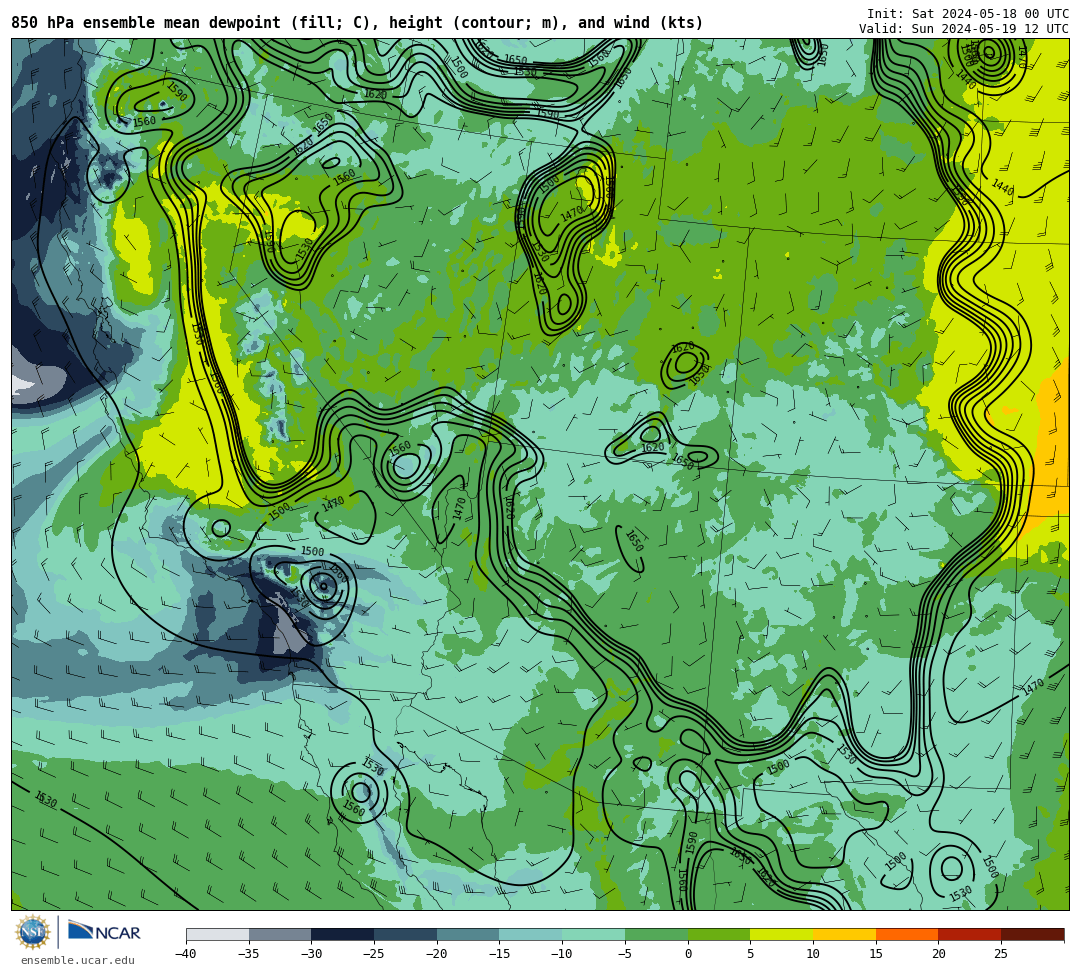
Task: Click the NCAR logo
Action: coord(104,932)
